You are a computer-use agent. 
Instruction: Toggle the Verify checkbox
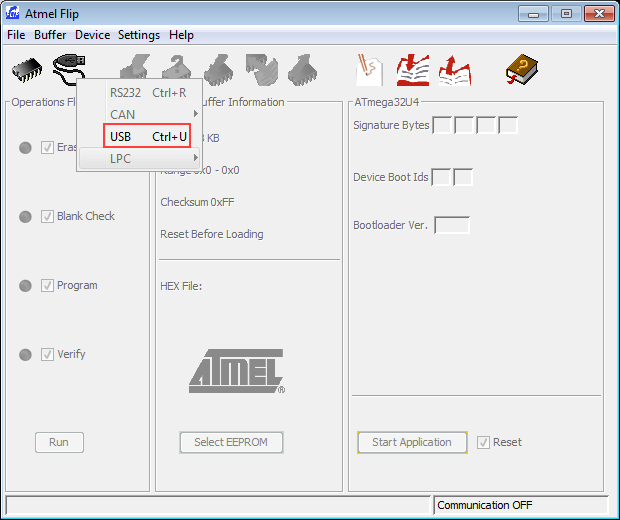(x=47, y=354)
